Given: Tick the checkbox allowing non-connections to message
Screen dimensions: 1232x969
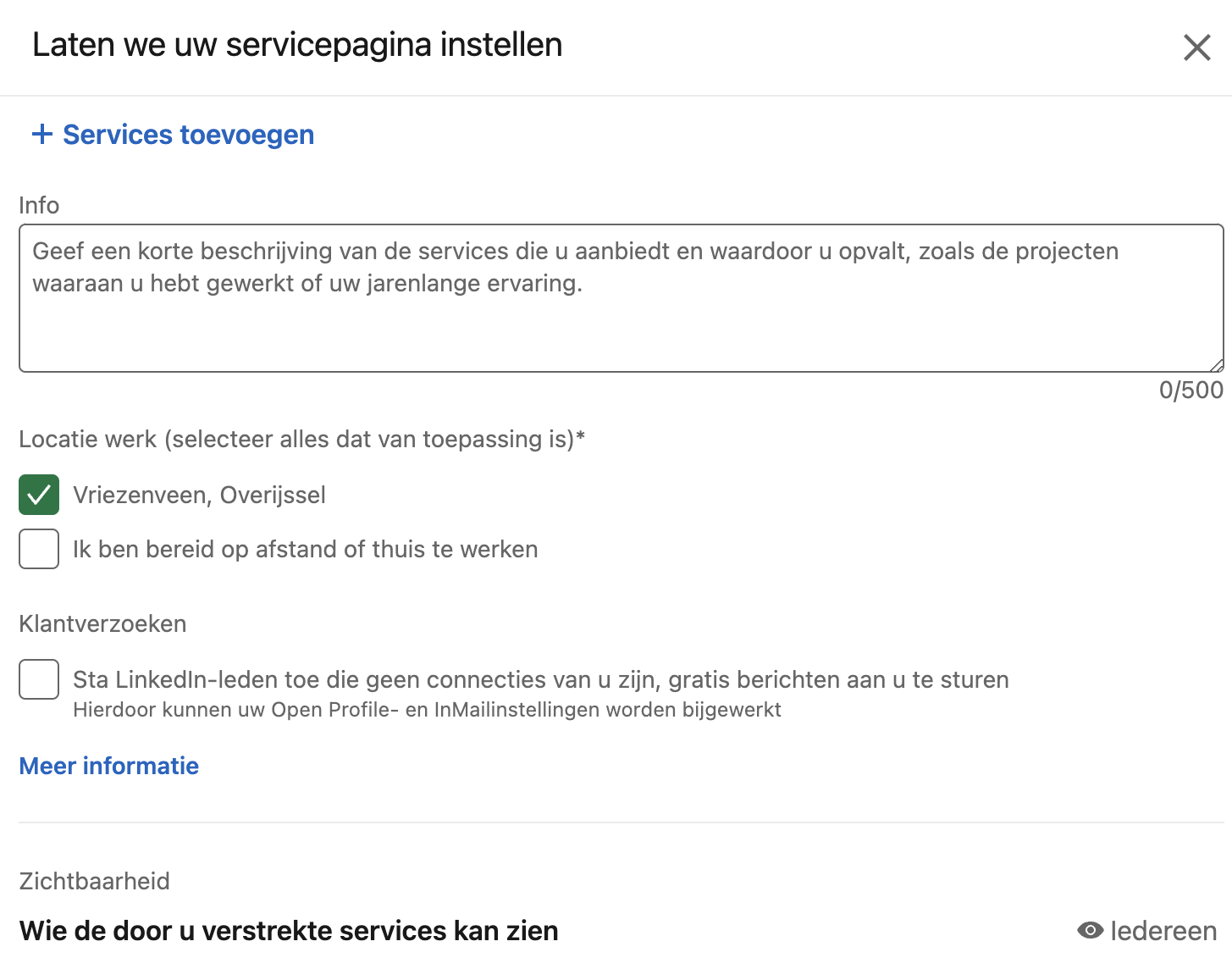Looking at the screenshot, I should (x=39, y=679).
